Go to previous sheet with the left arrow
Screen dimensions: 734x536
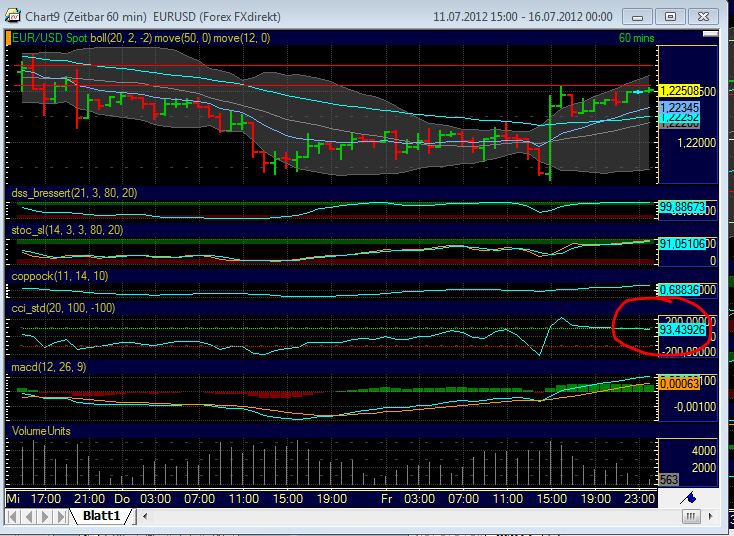coord(29,517)
